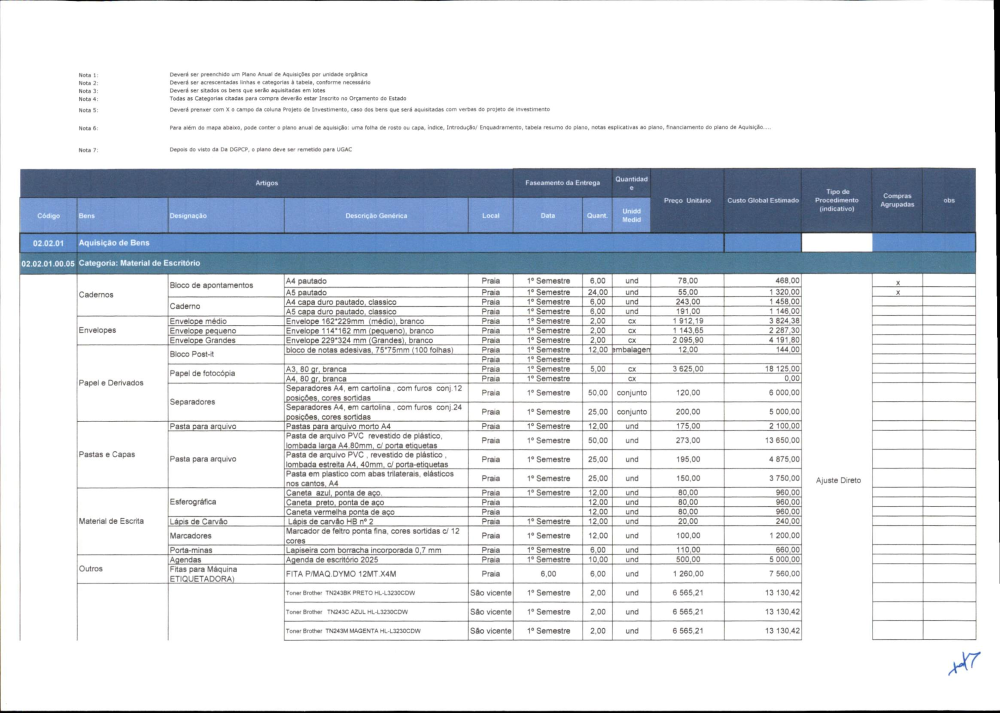Select the Preço Unitário column header

pyautogui.click(x=687, y=200)
